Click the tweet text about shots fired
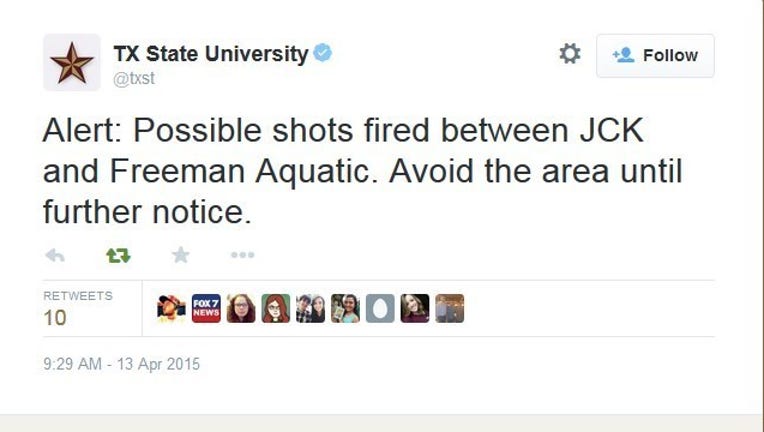This screenshot has width=764, height=432. [363, 171]
